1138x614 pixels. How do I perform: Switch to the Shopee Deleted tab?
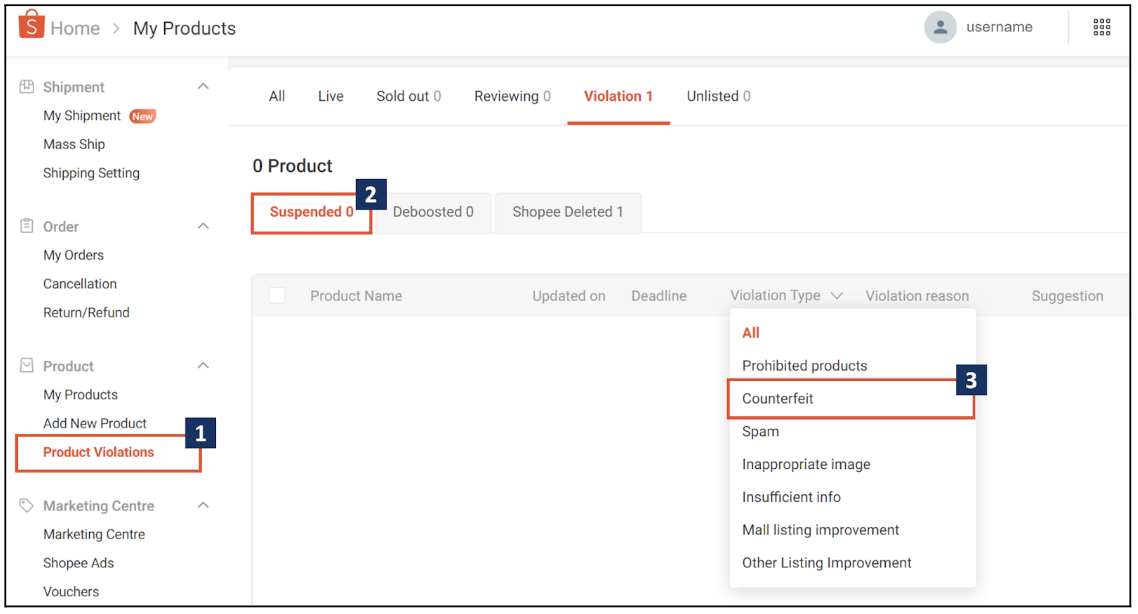click(567, 212)
